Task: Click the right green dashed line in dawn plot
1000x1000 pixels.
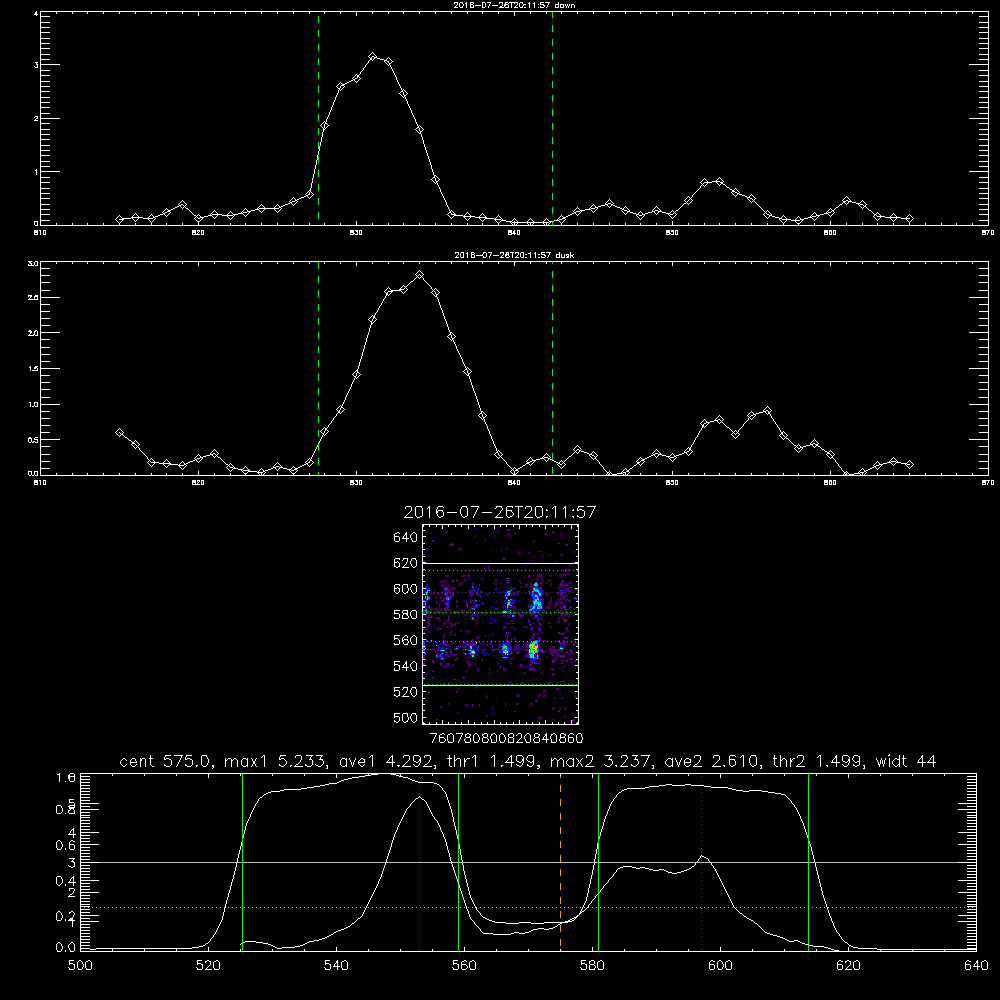Action: [552, 118]
